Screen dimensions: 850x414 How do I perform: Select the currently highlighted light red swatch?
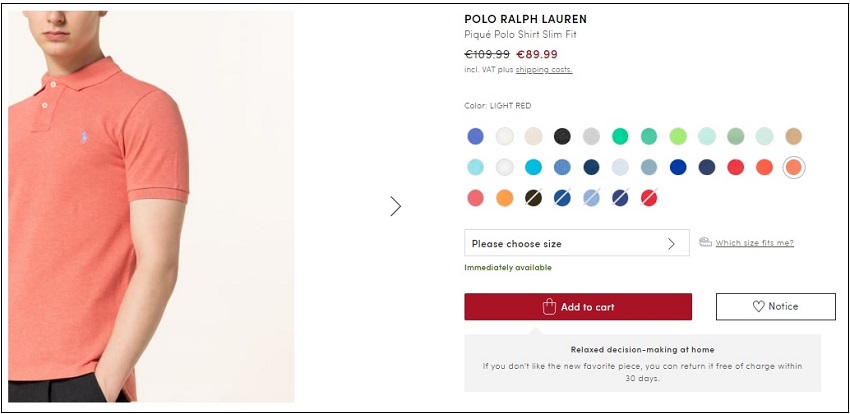[794, 167]
